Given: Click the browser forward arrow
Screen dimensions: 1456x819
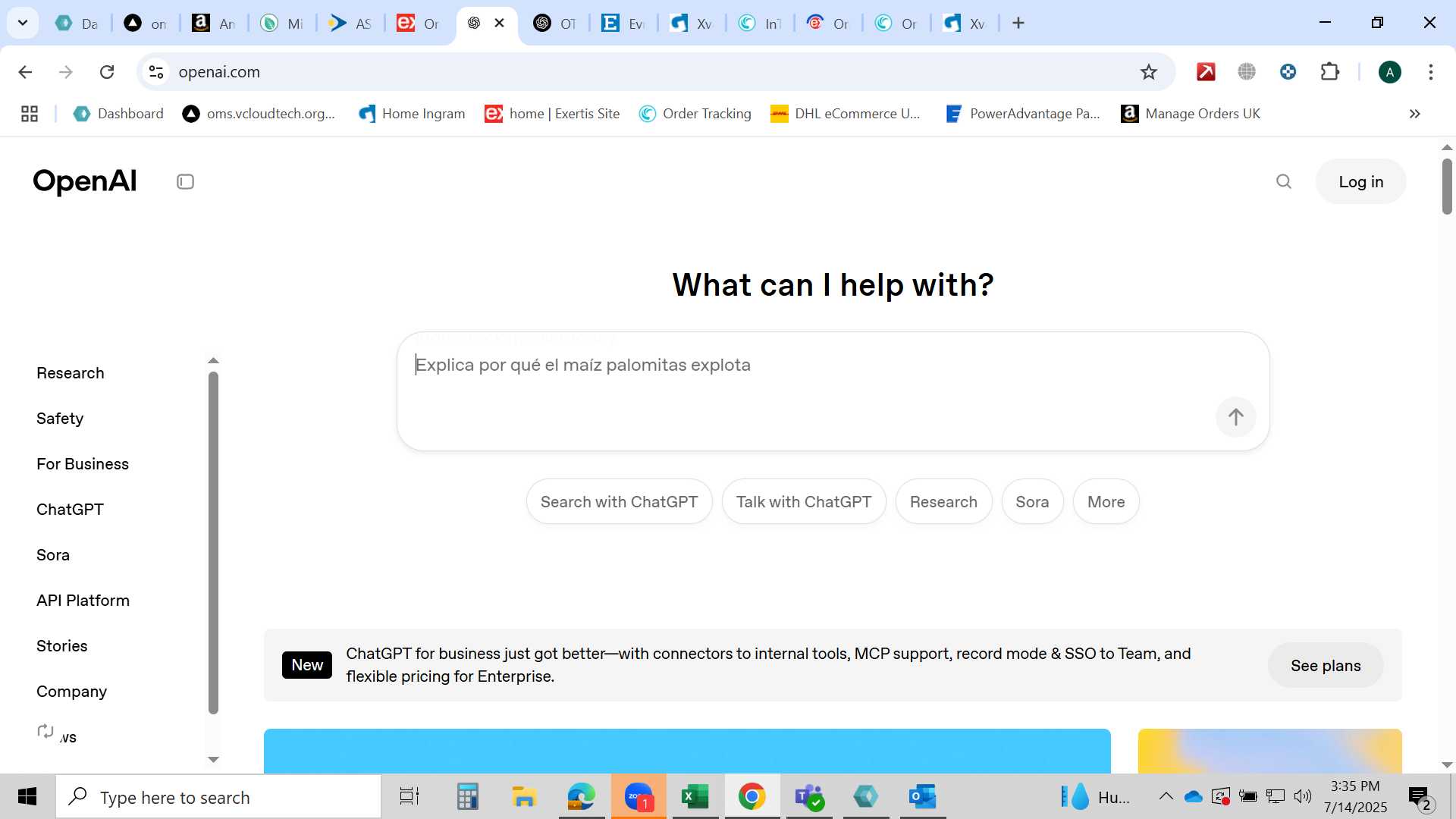Looking at the screenshot, I should 66,72.
